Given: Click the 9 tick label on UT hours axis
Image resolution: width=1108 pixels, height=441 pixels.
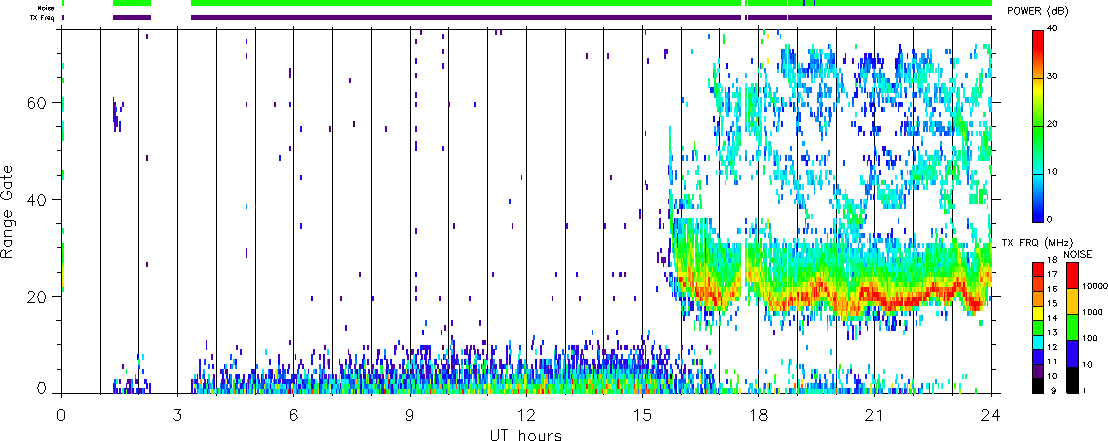Looking at the screenshot, I should pyautogui.click(x=410, y=414).
